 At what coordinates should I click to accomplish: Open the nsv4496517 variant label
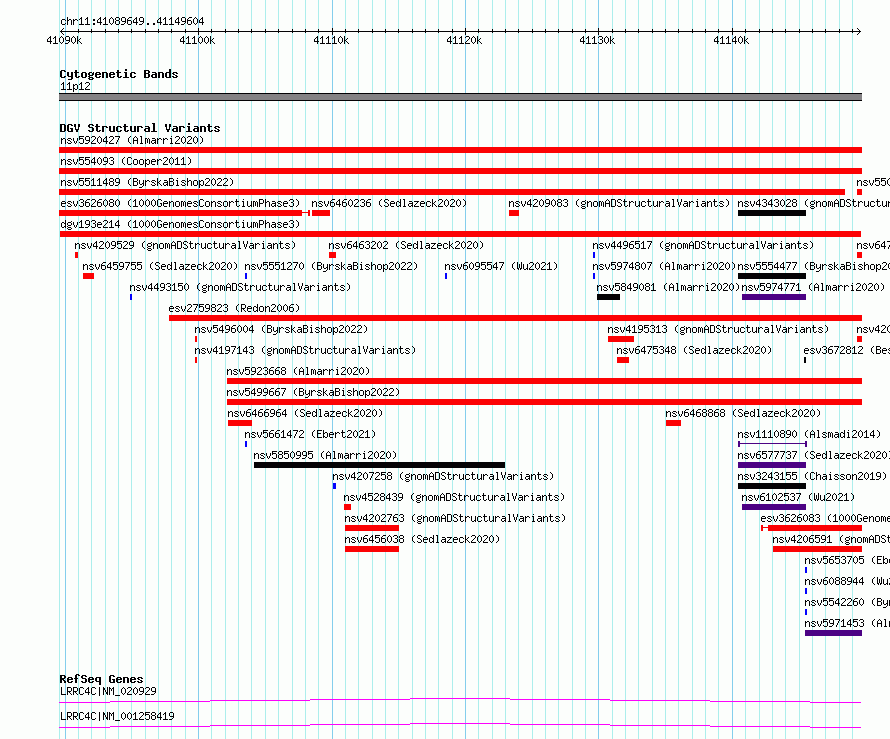(703, 245)
